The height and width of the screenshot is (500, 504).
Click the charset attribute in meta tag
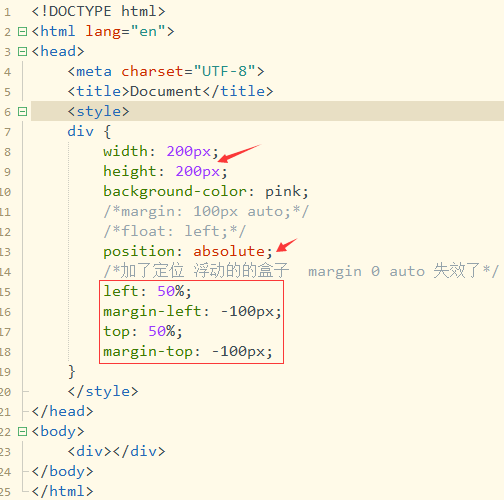[x=152, y=72]
